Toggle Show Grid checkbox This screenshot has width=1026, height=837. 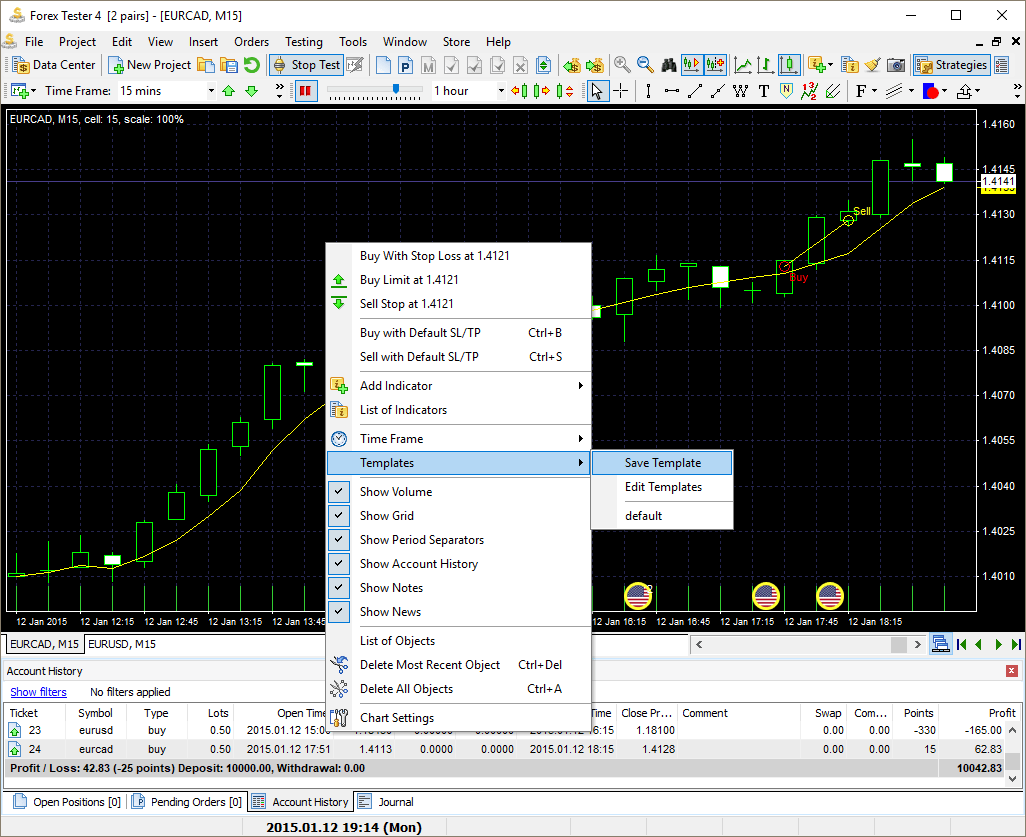[338, 515]
